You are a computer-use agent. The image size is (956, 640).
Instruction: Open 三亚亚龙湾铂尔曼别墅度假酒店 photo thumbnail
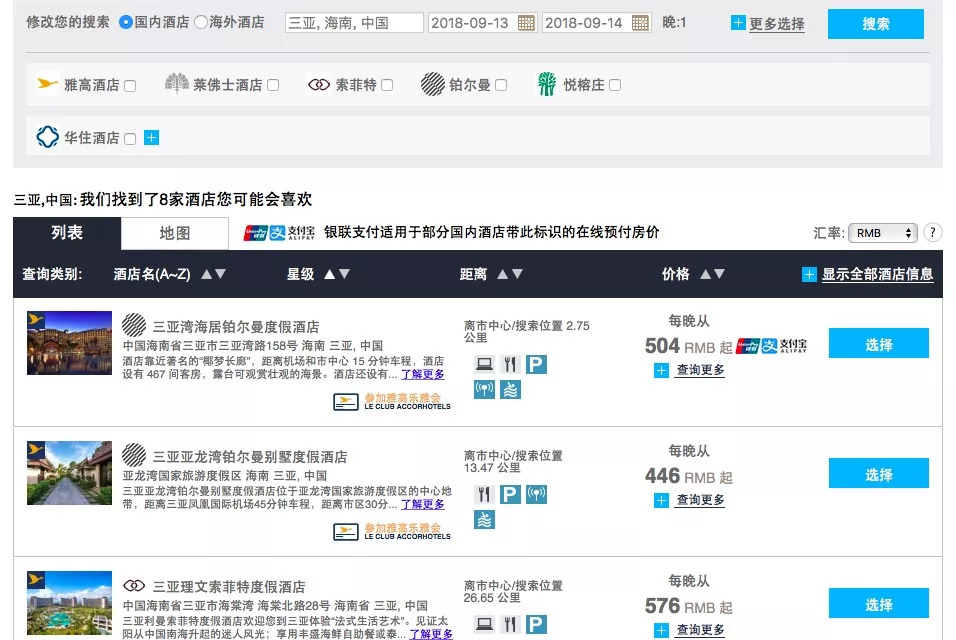point(70,472)
